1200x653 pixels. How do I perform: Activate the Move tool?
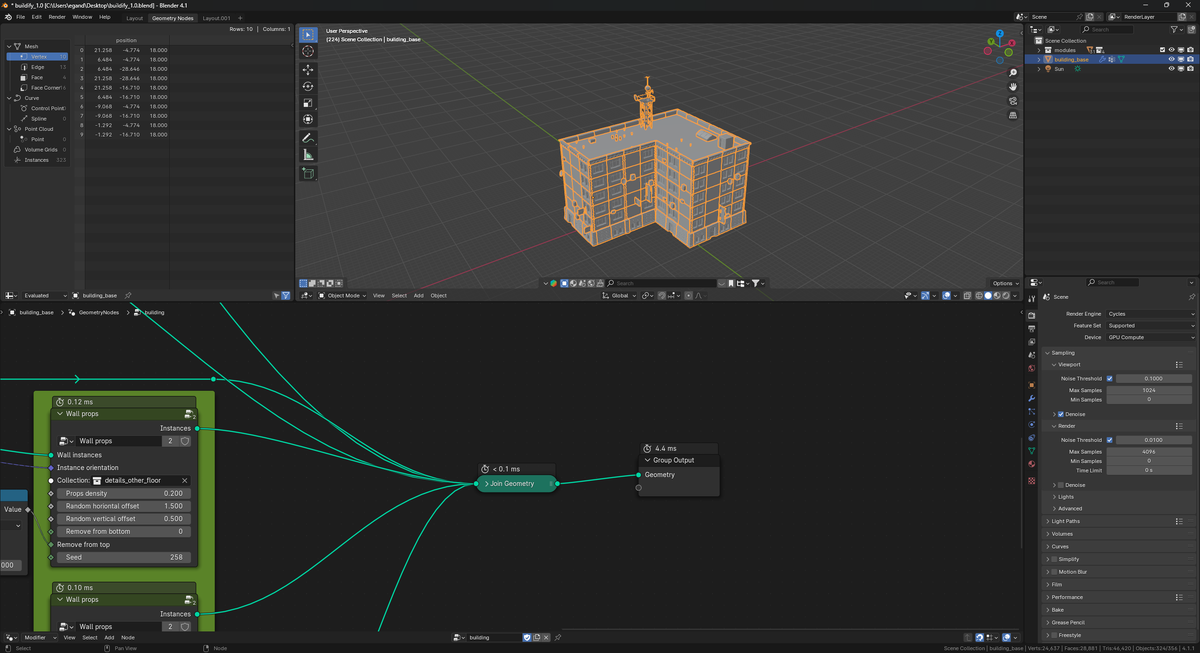pyautogui.click(x=308, y=70)
